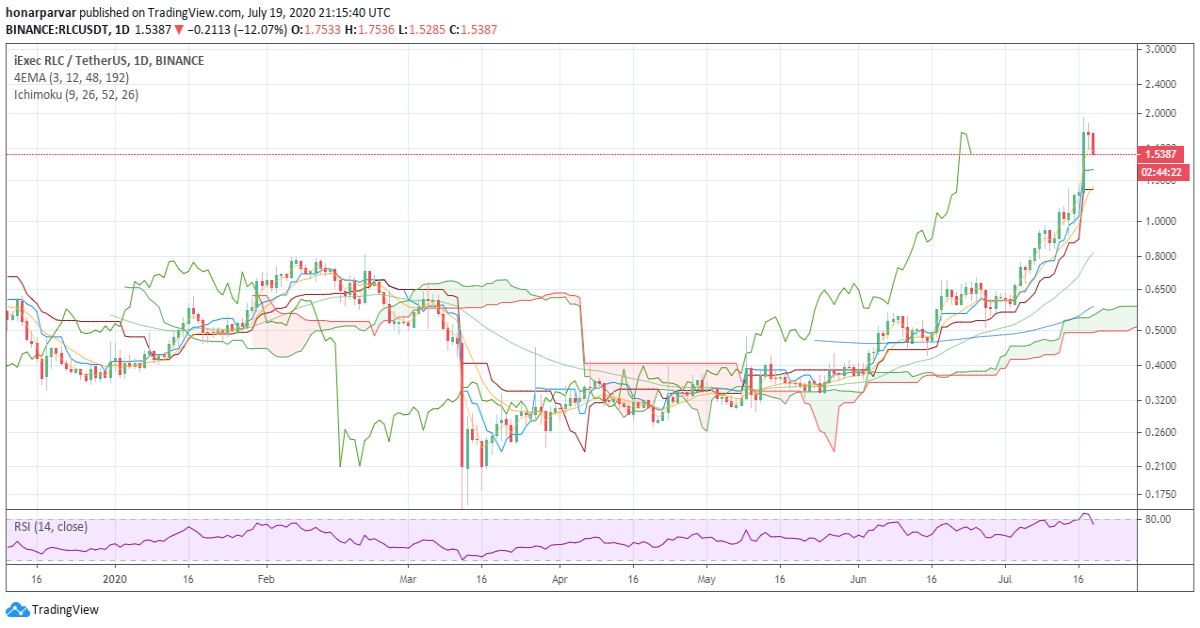The height and width of the screenshot is (628, 1200).
Task: Click the '02:44:22' bar countdown tag
Action: pos(1161,172)
